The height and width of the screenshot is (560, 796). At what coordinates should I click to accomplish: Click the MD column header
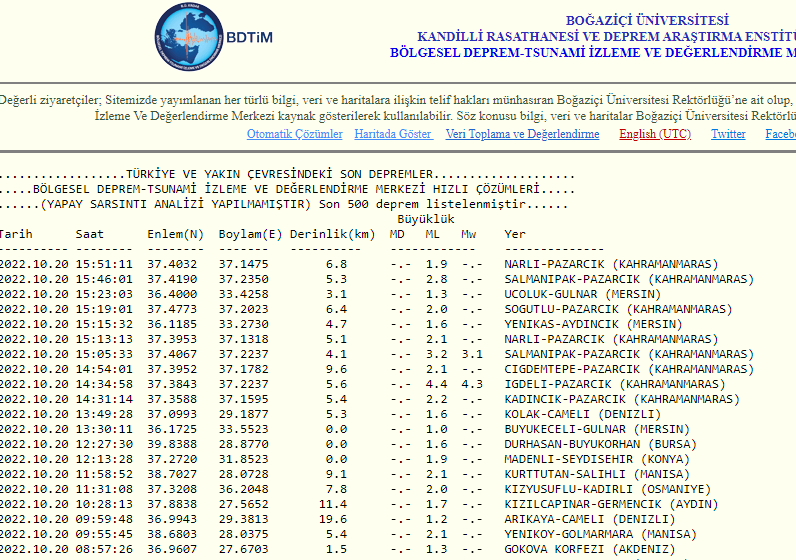397,234
